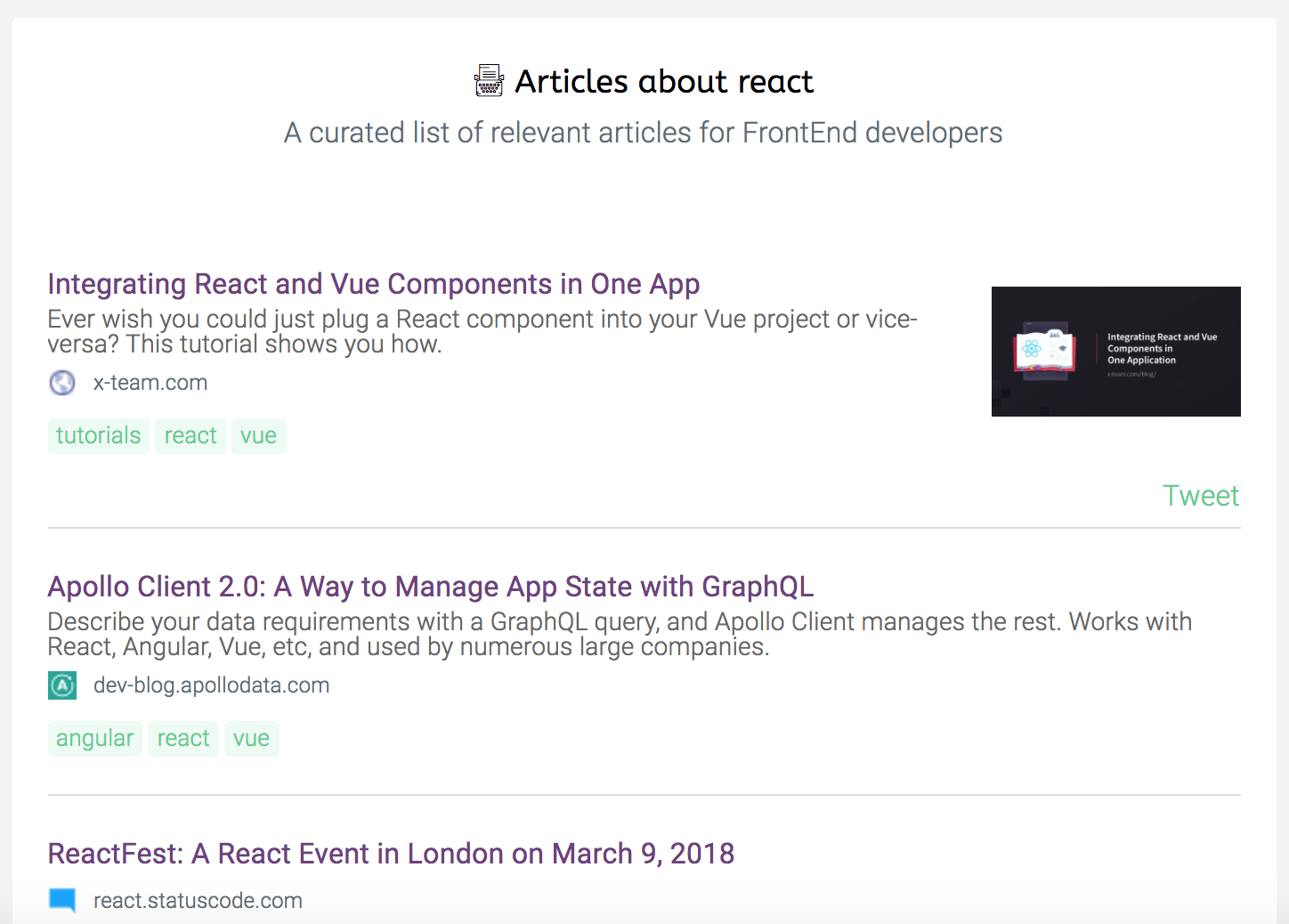Visit the dev-blog.apollodata.com source link
1289x924 pixels.
[x=212, y=685]
